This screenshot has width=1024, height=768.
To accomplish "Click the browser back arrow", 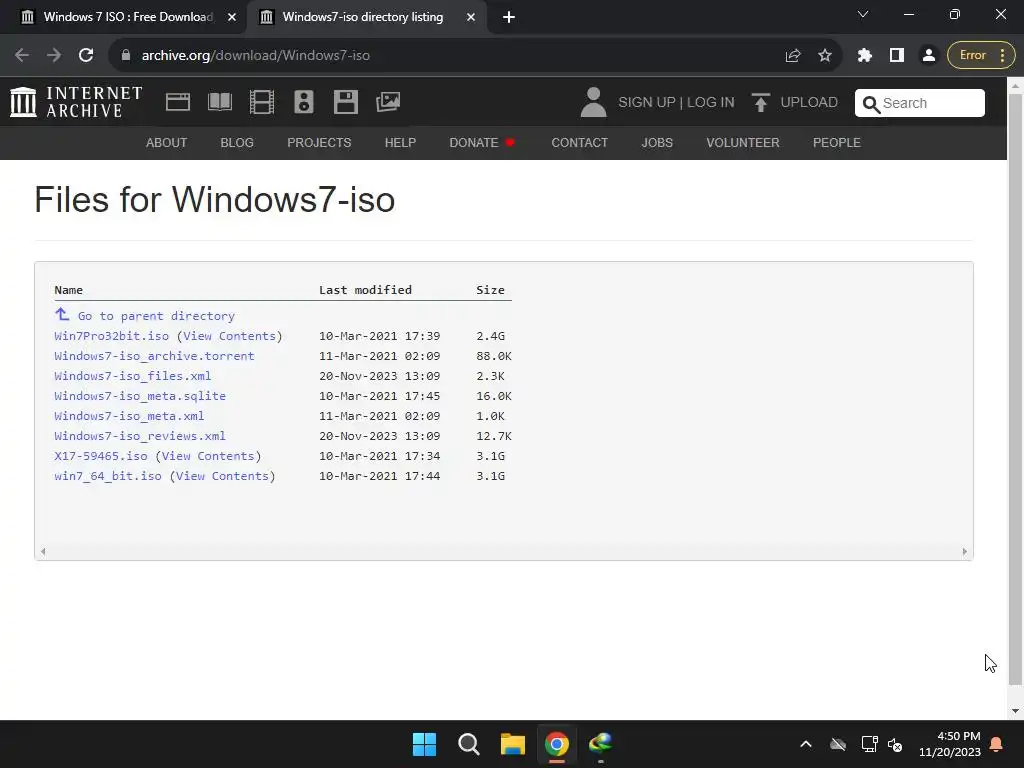I will (x=22, y=56).
